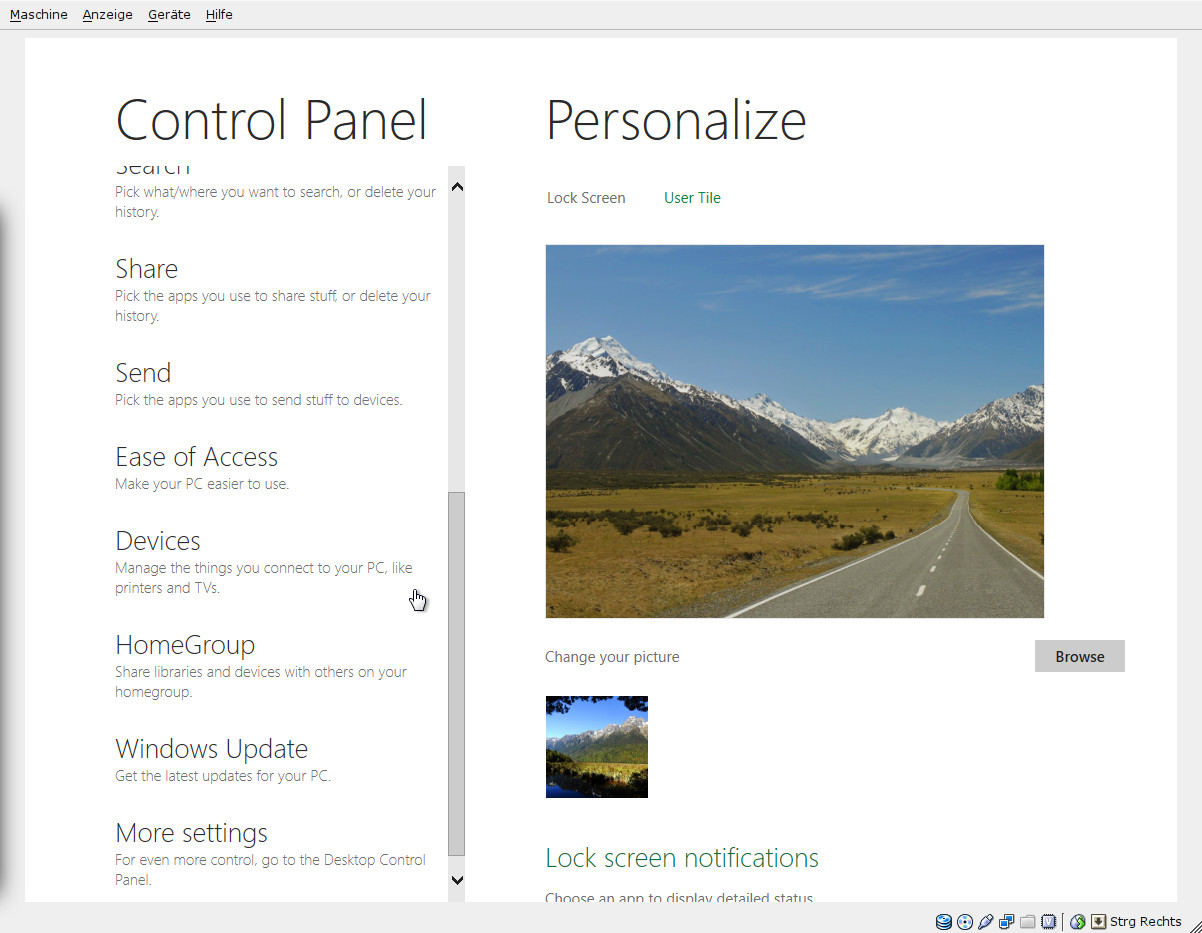This screenshot has height=933, width=1202.
Task: Select the small lake picture thumbnail
Action: tap(597, 747)
